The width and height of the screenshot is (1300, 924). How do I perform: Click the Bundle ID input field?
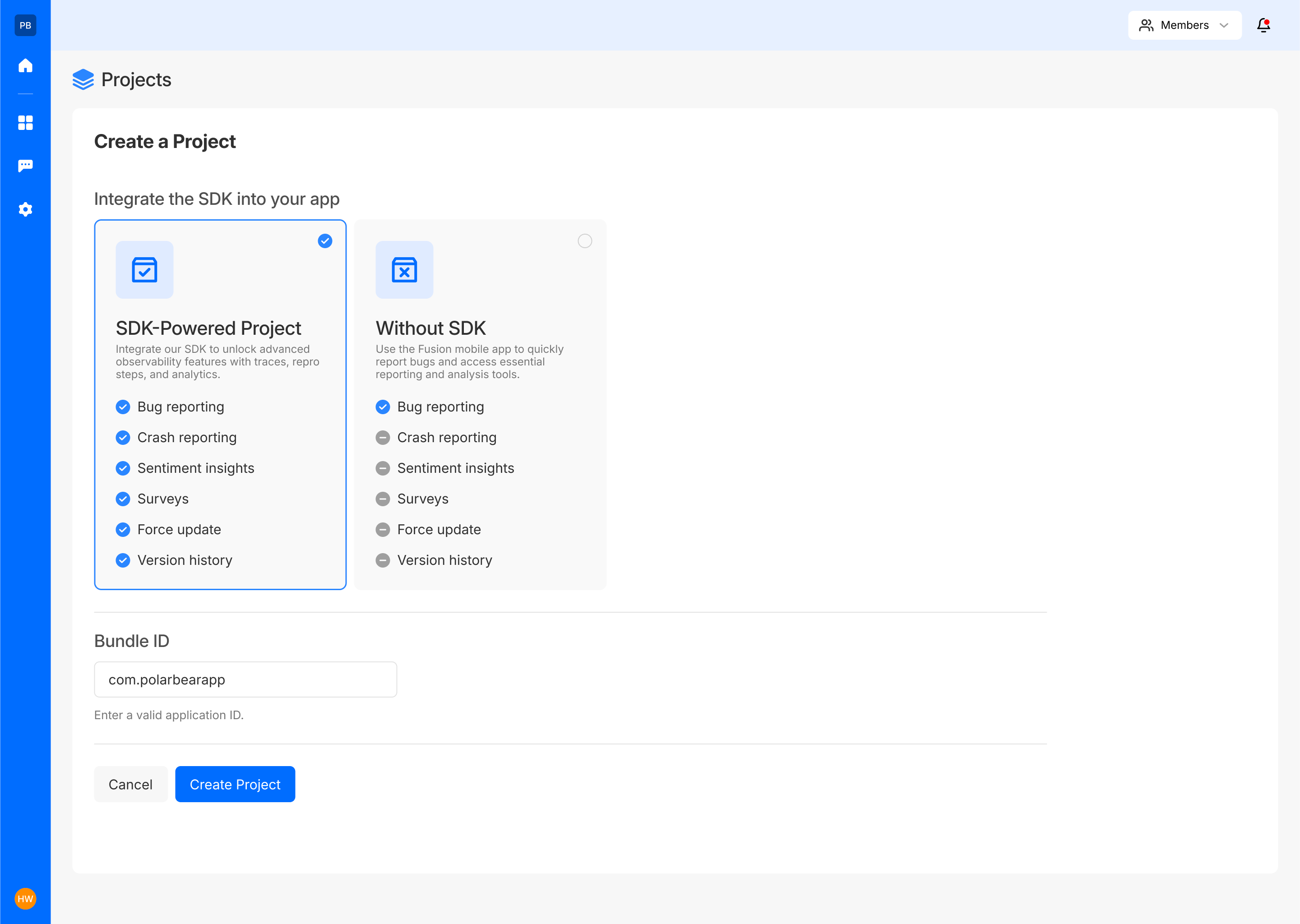point(245,679)
